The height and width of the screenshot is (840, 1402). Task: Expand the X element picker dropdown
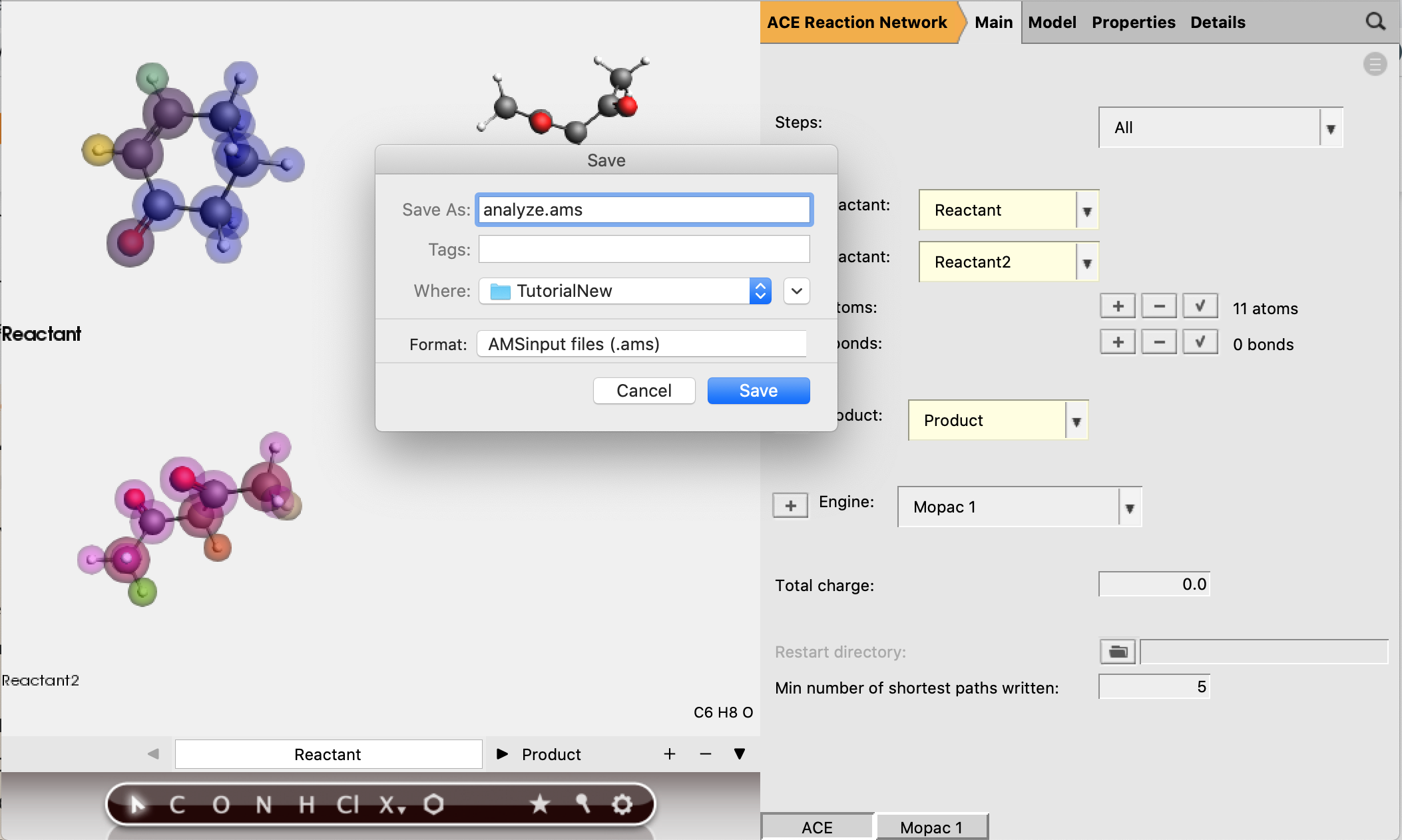point(401,810)
